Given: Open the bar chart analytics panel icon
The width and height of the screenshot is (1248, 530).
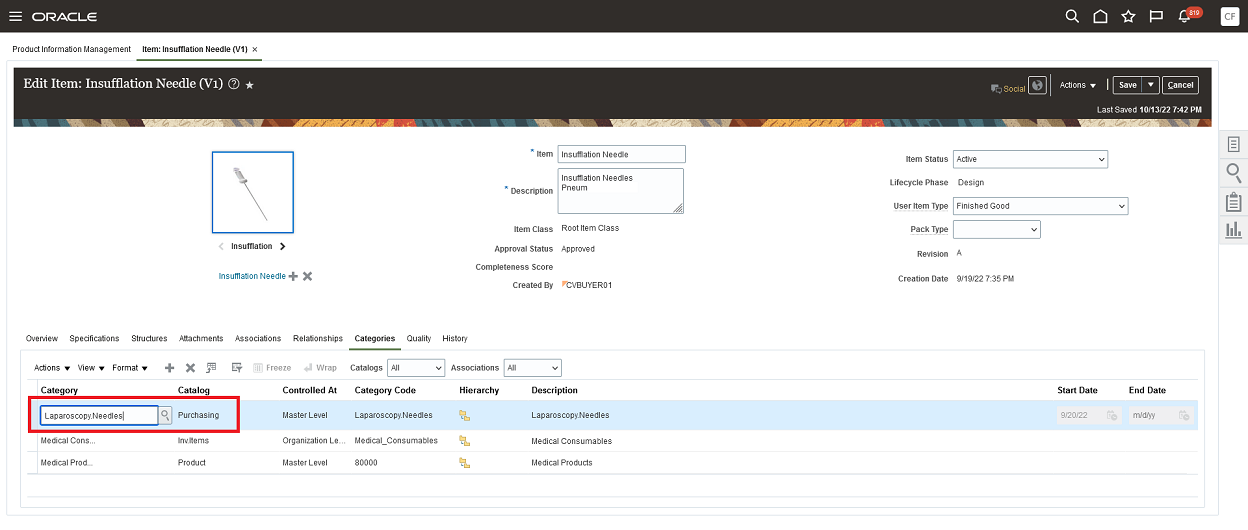Looking at the screenshot, I should (x=1234, y=229).
